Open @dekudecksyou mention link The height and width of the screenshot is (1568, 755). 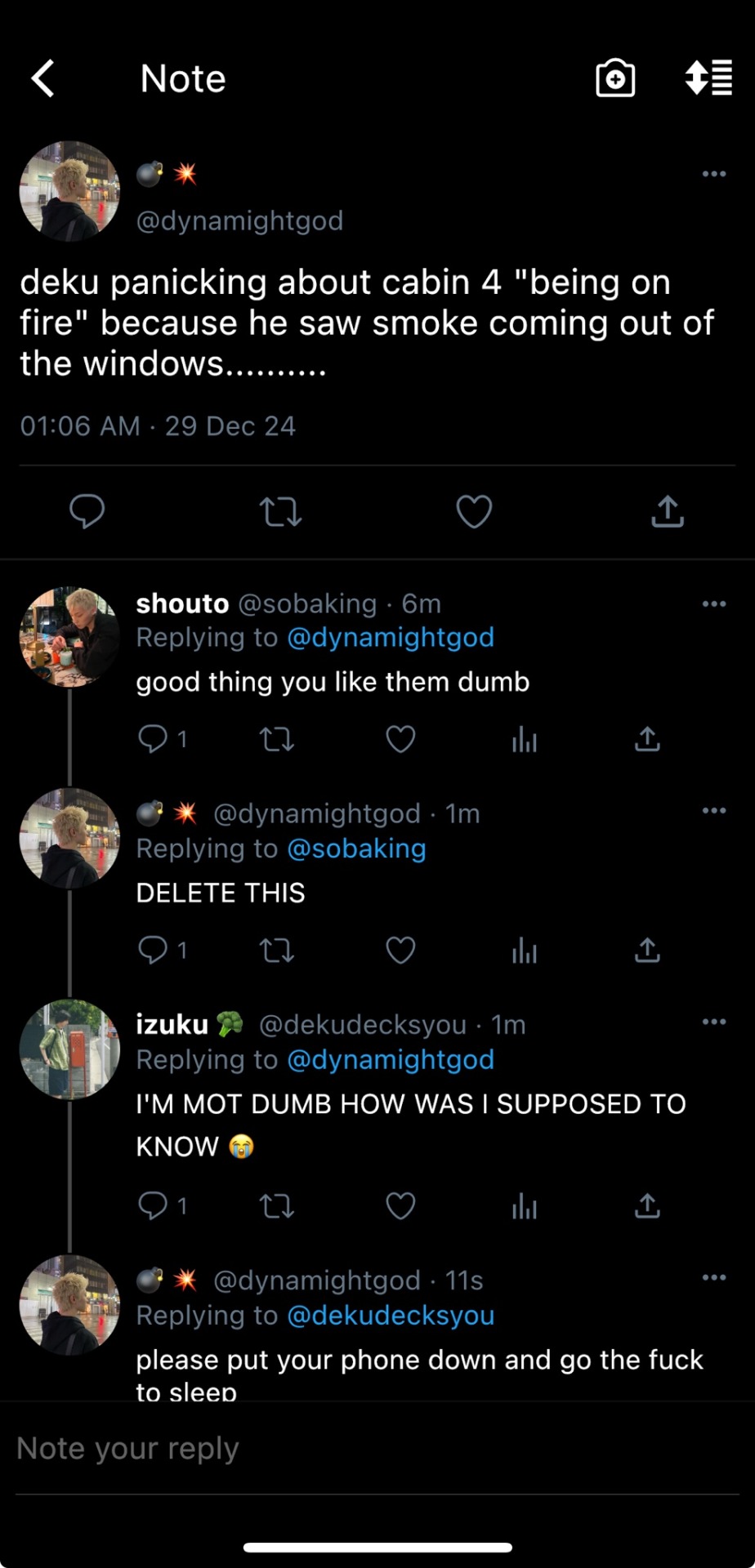pos(391,1316)
